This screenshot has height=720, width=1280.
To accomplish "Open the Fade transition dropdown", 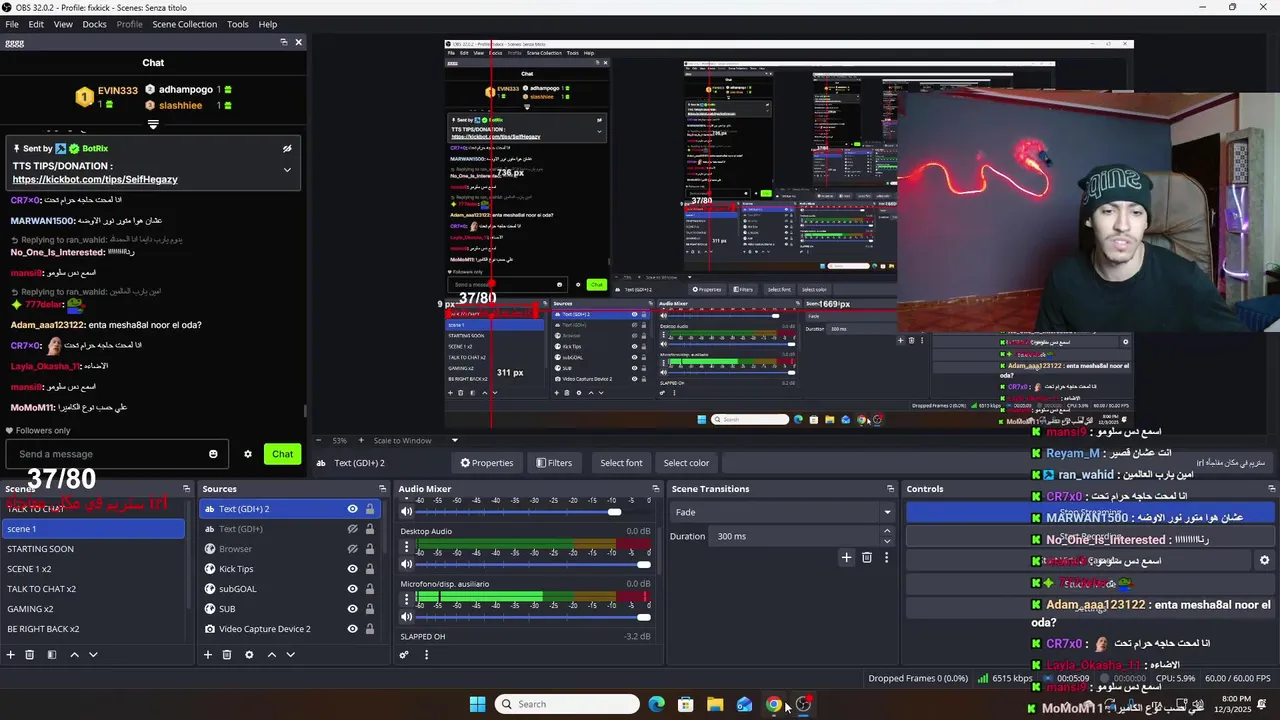I will [x=782, y=512].
